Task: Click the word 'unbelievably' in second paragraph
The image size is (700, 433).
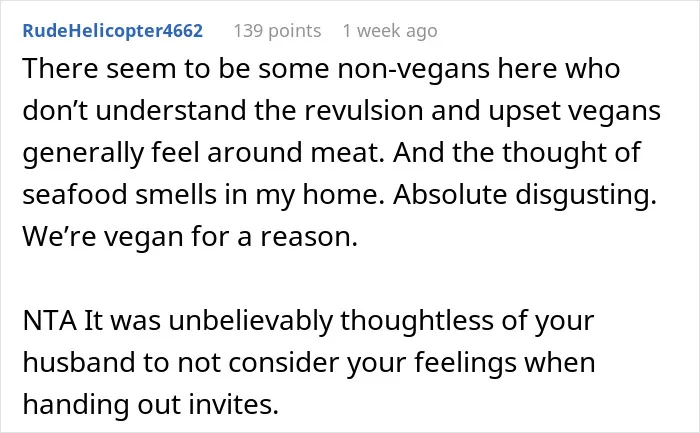Action: tap(251, 321)
